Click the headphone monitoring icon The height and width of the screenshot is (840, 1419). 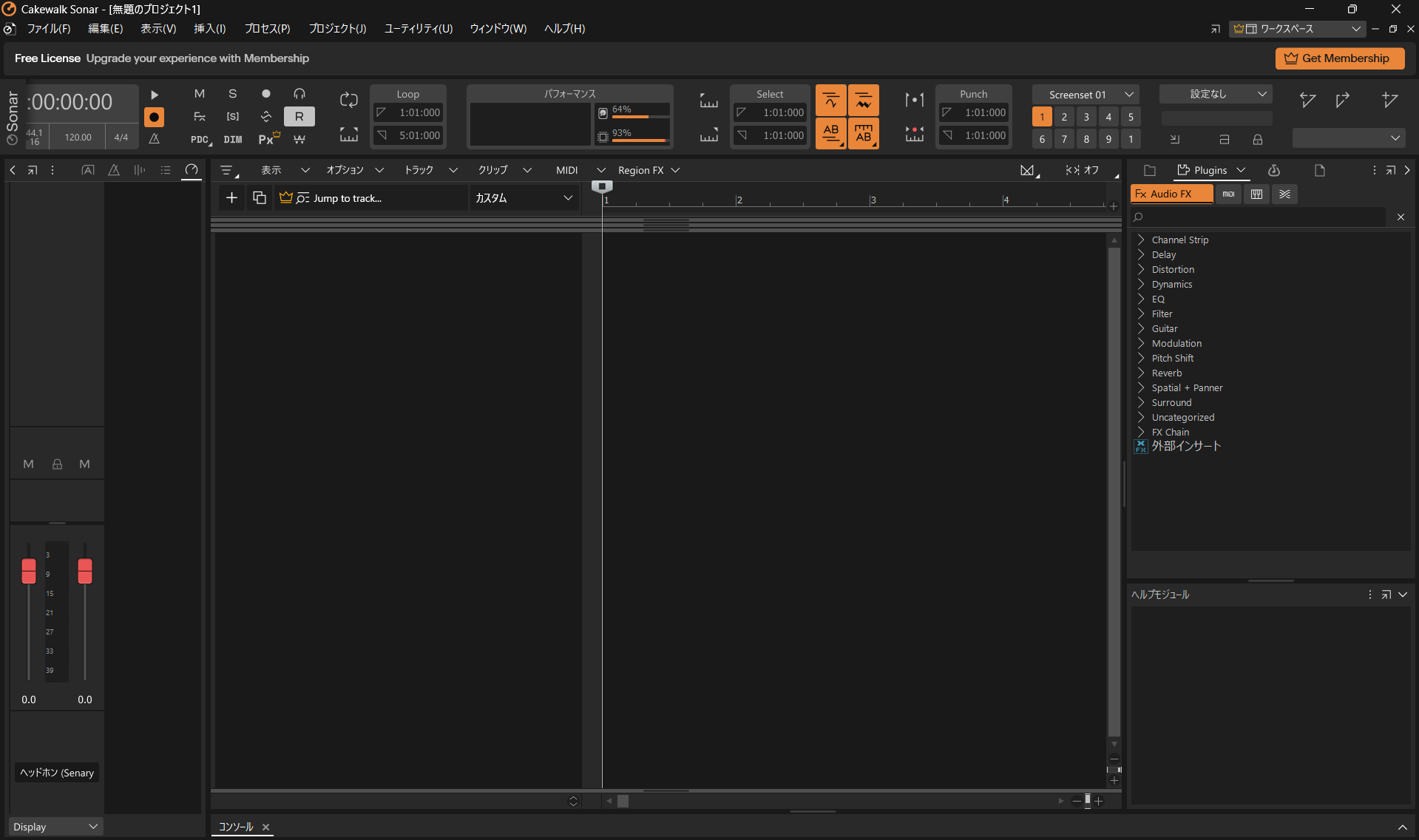point(299,93)
